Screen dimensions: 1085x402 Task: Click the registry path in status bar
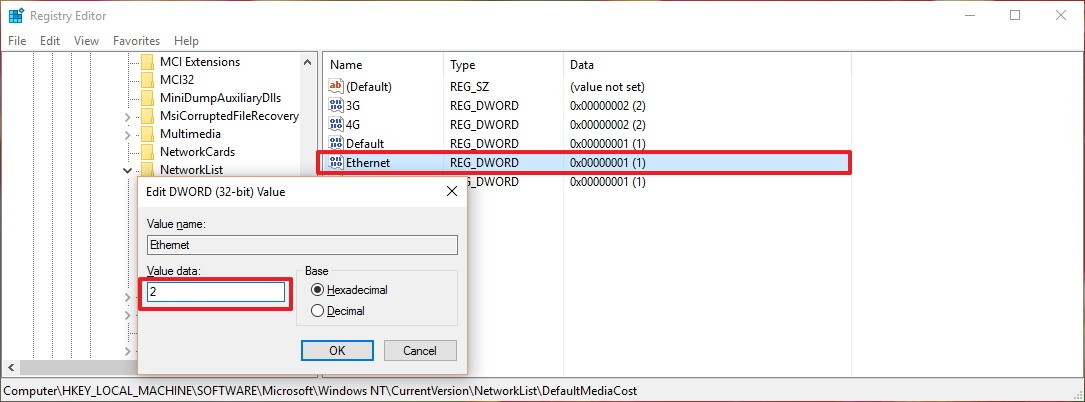tap(320, 391)
